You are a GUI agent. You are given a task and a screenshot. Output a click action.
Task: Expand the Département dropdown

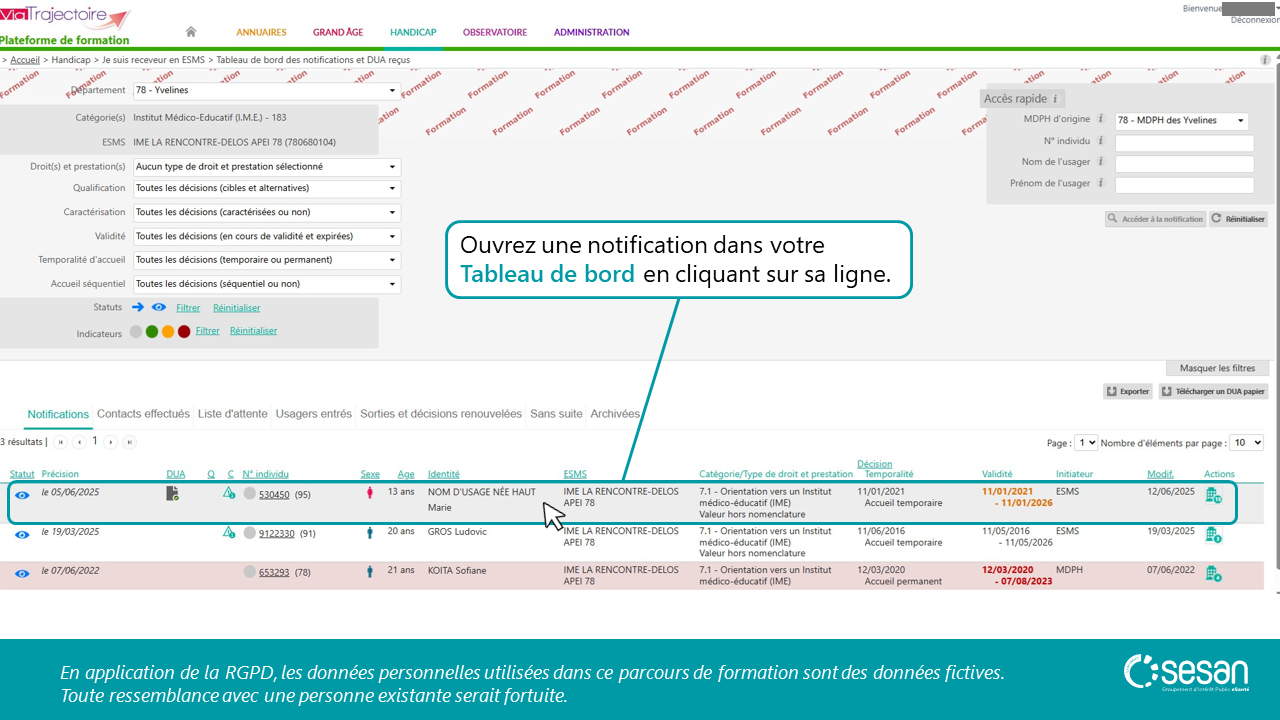coord(266,91)
